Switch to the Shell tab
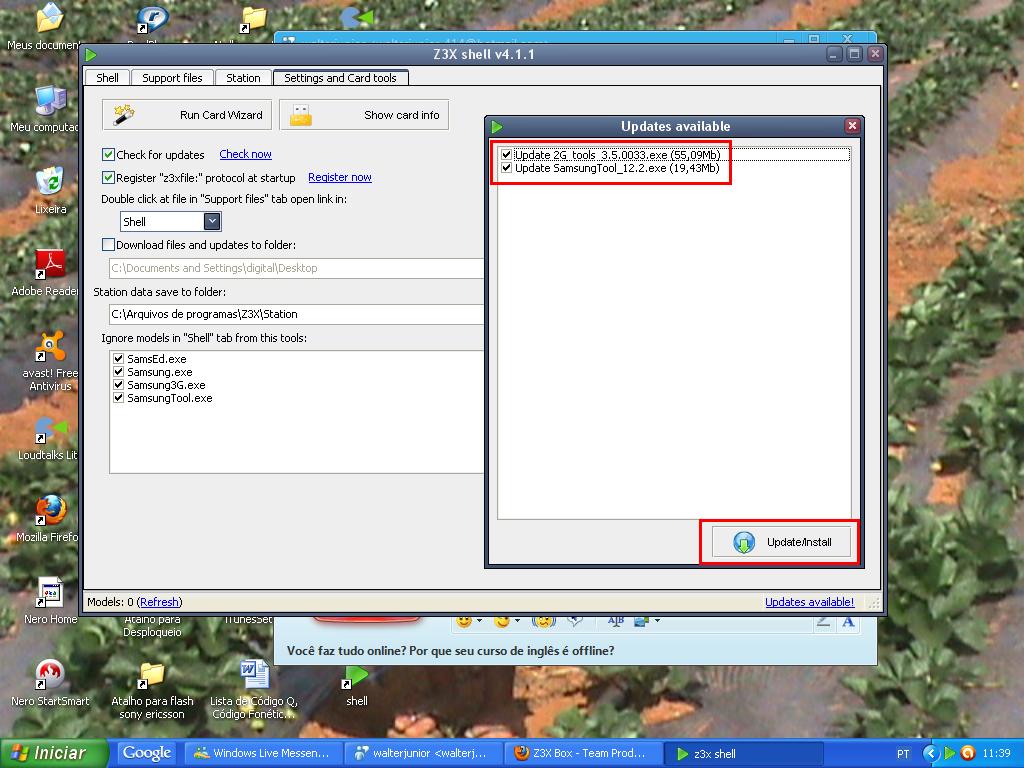This screenshot has width=1024, height=768. point(107,78)
